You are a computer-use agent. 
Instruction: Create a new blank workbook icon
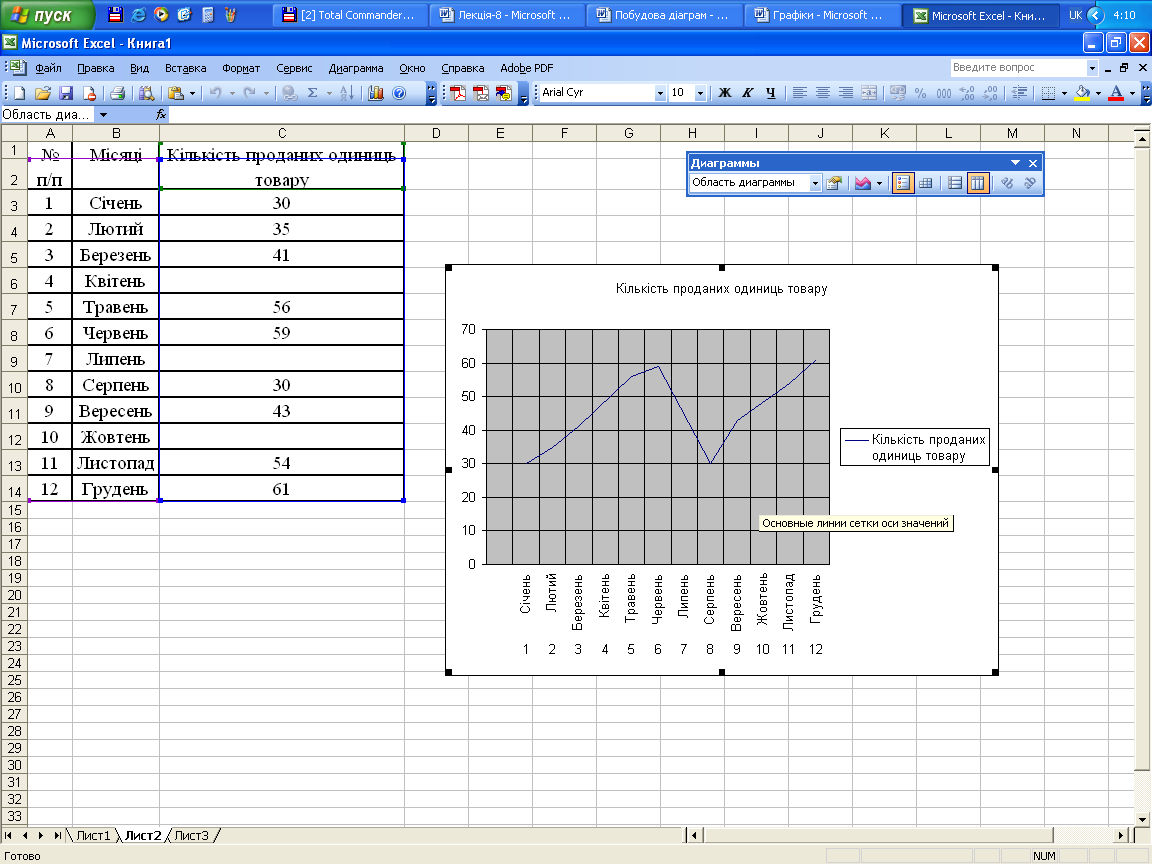[x=19, y=93]
